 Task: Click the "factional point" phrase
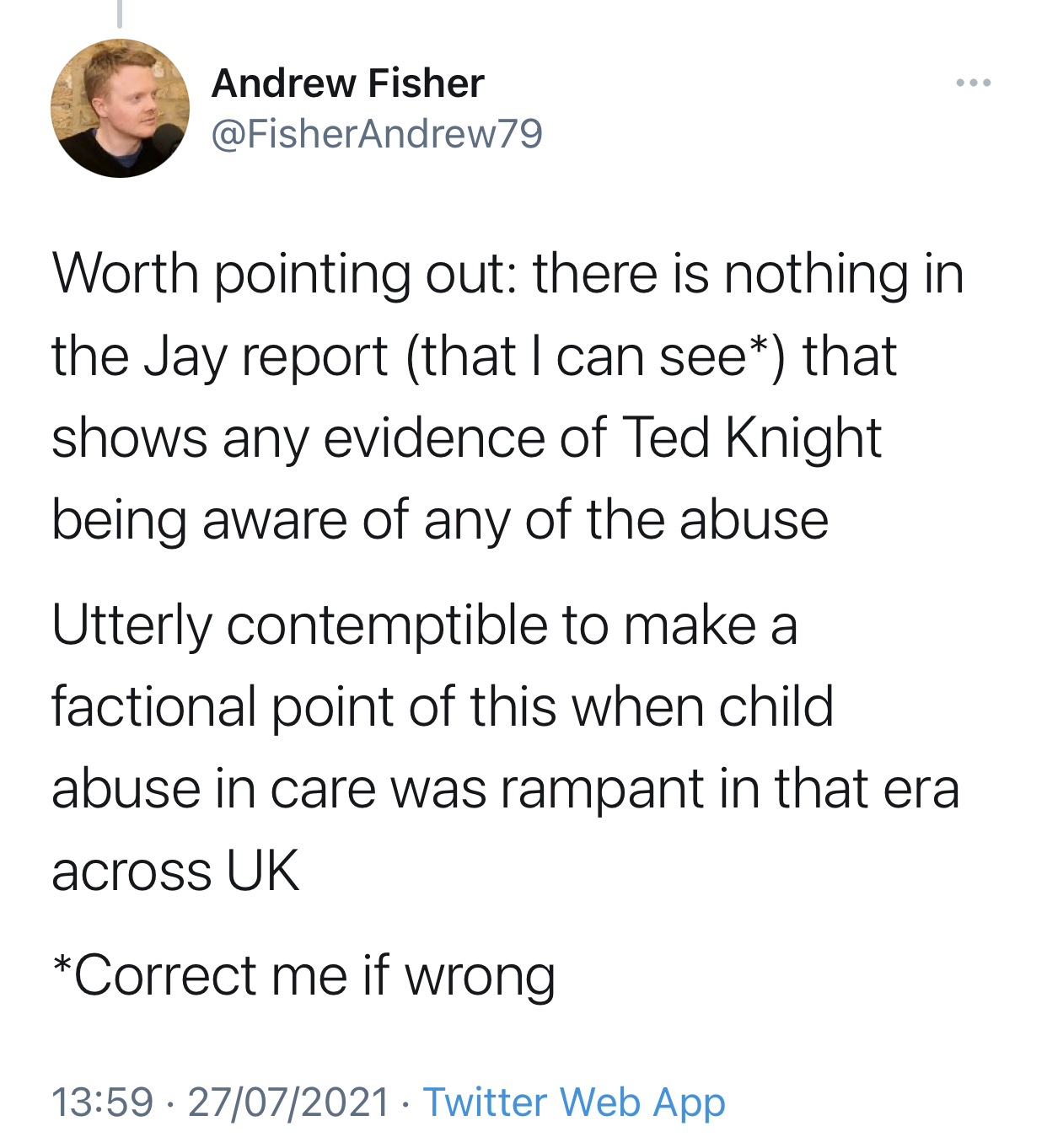pos(223,706)
